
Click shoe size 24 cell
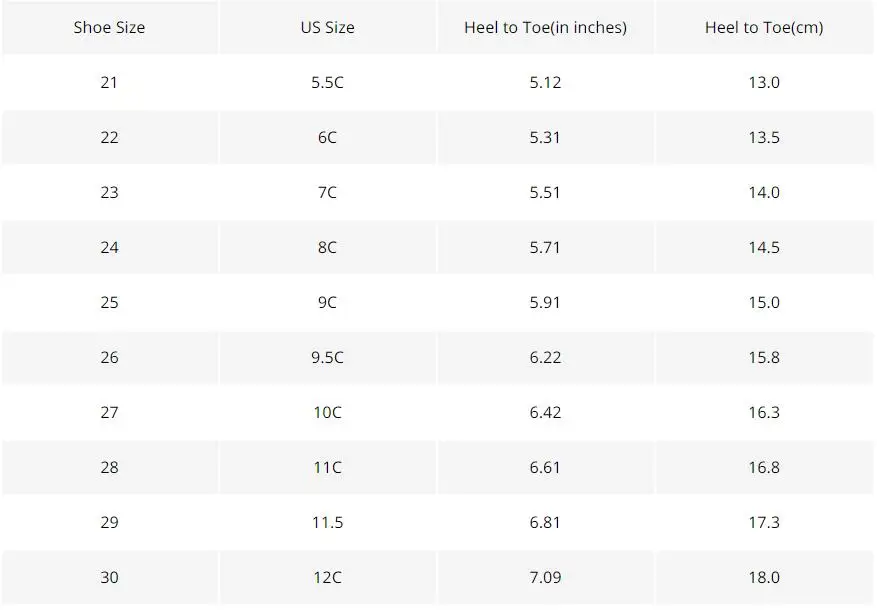click(x=109, y=247)
